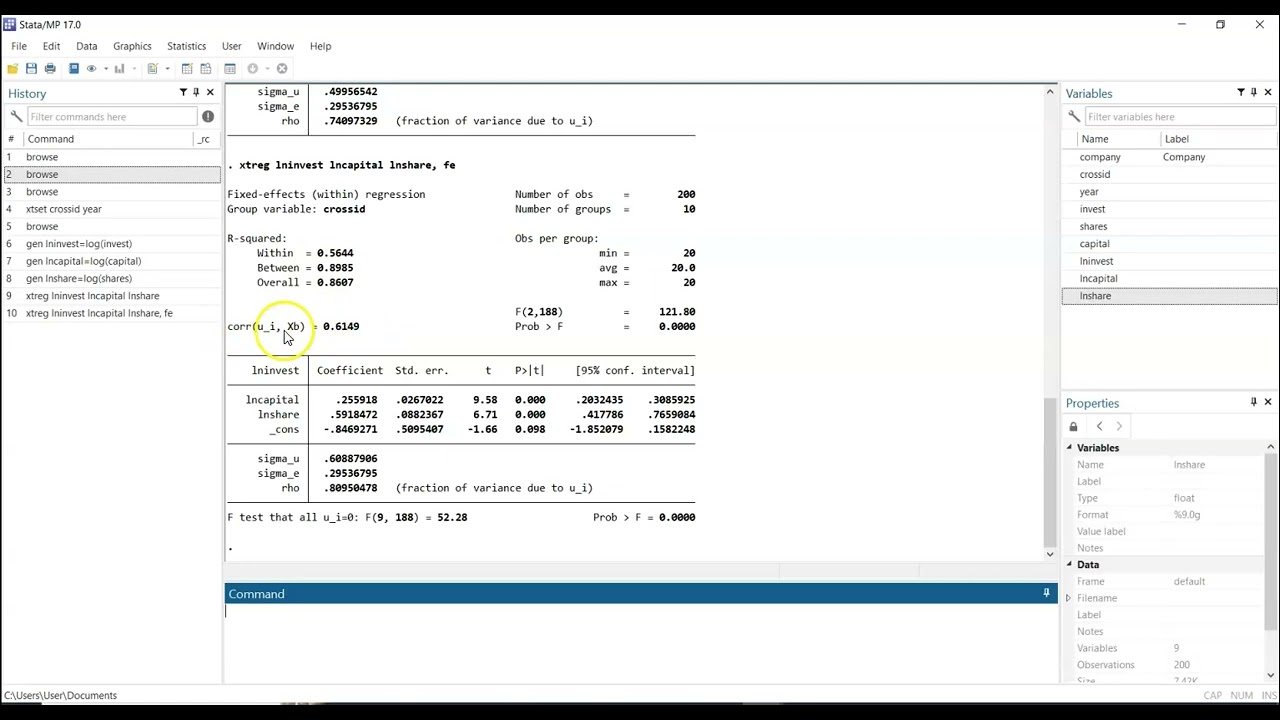The width and height of the screenshot is (1280, 720).
Task: Open the Graph window bar chart icon
Action: point(119,68)
